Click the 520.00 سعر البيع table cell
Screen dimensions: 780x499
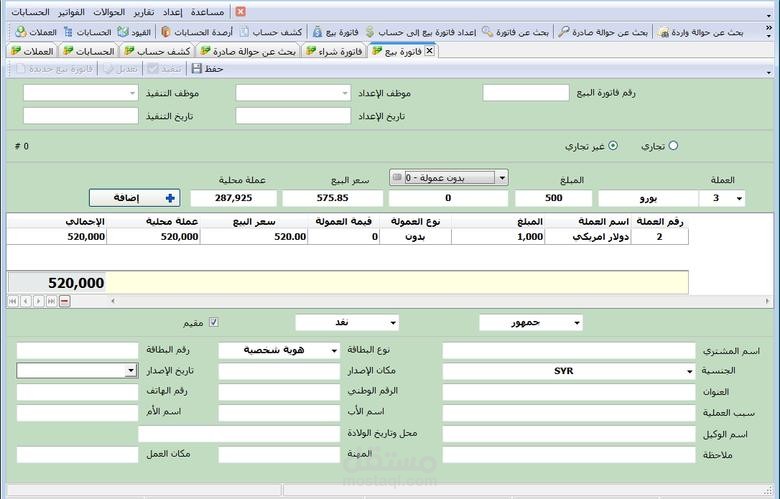(254, 237)
